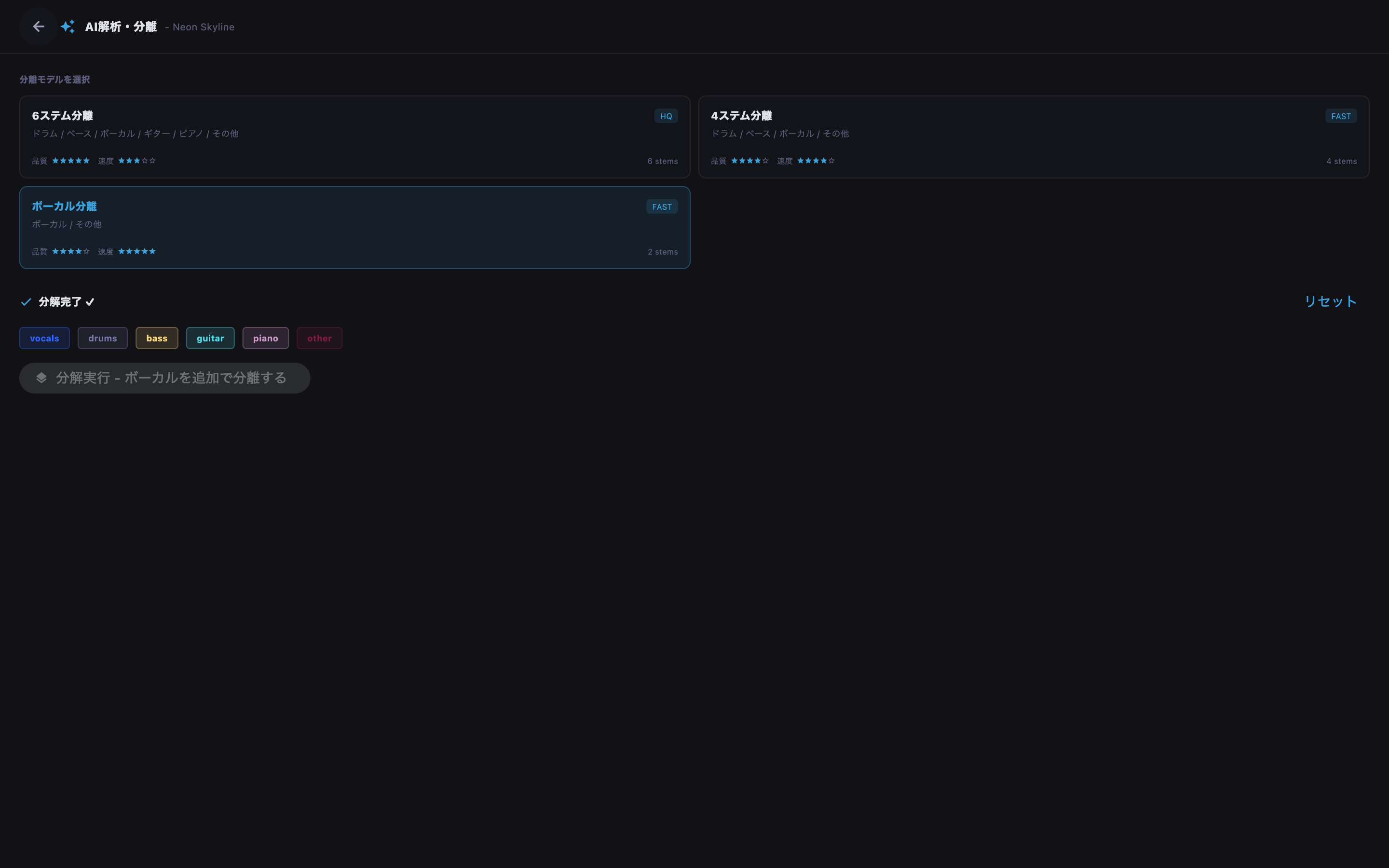Select the 6ステム分離 model card
Image resolution: width=1389 pixels, height=868 pixels.
(x=354, y=136)
